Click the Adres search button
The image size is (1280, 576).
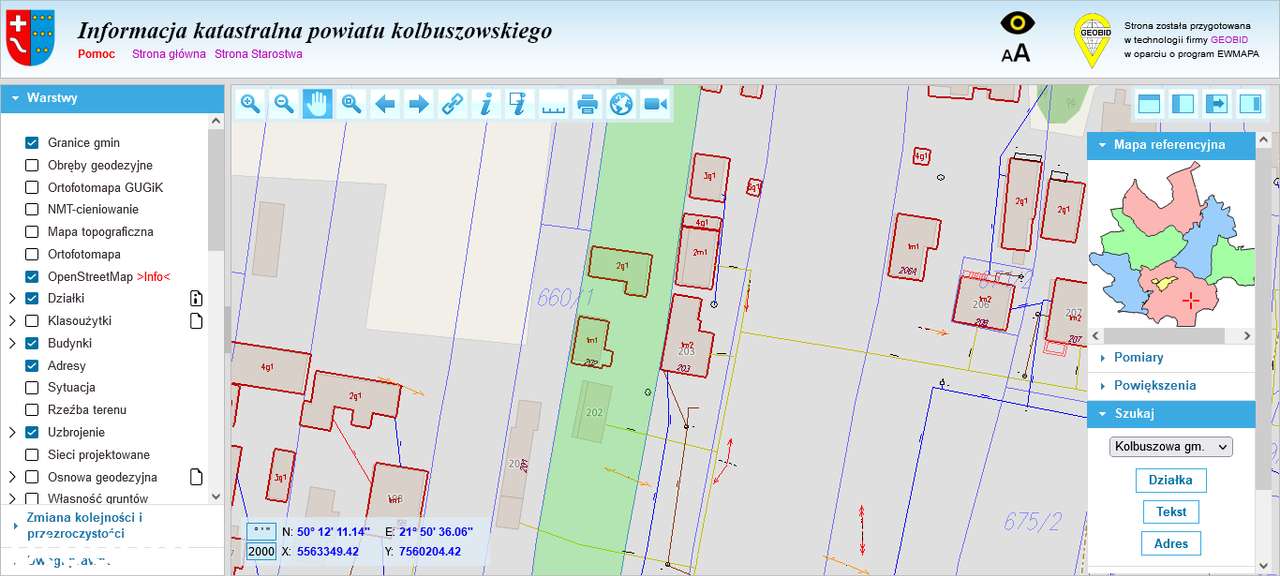tap(1171, 544)
